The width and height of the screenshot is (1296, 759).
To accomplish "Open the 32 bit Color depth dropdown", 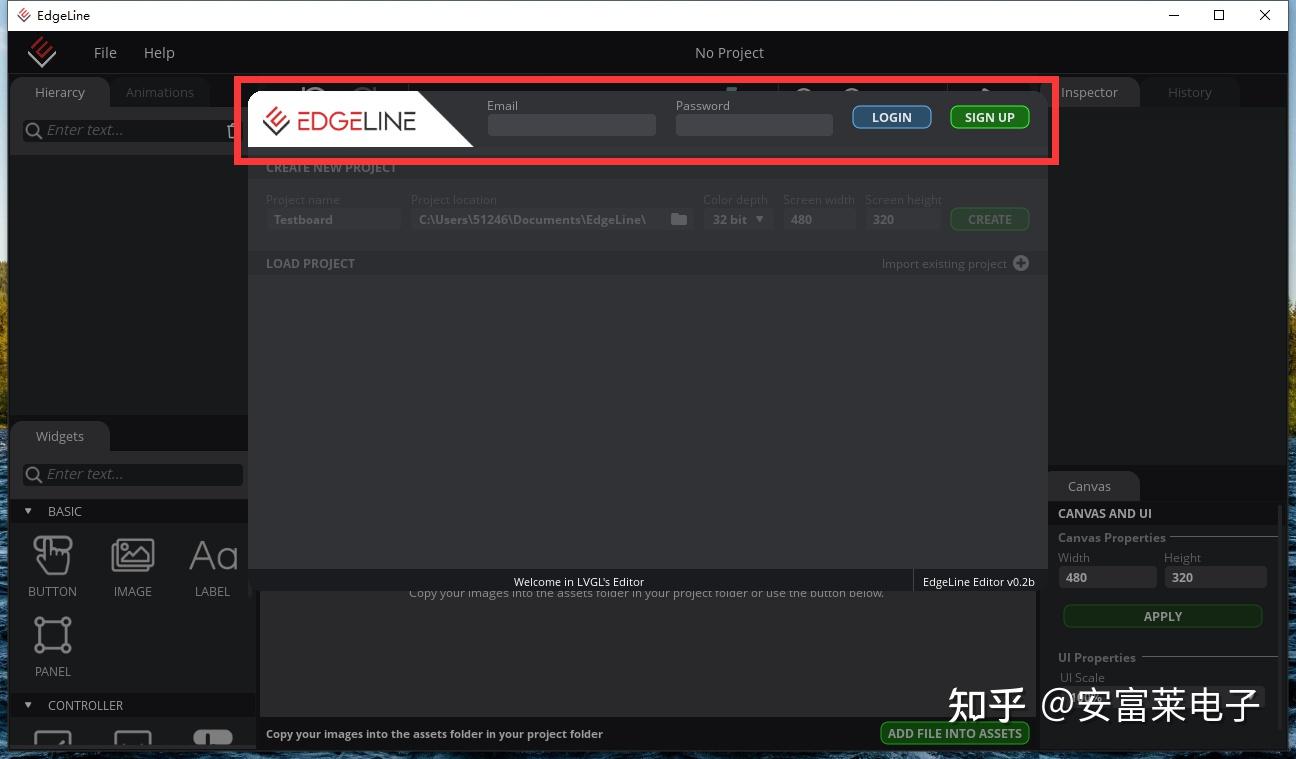I will coord(737,219).
